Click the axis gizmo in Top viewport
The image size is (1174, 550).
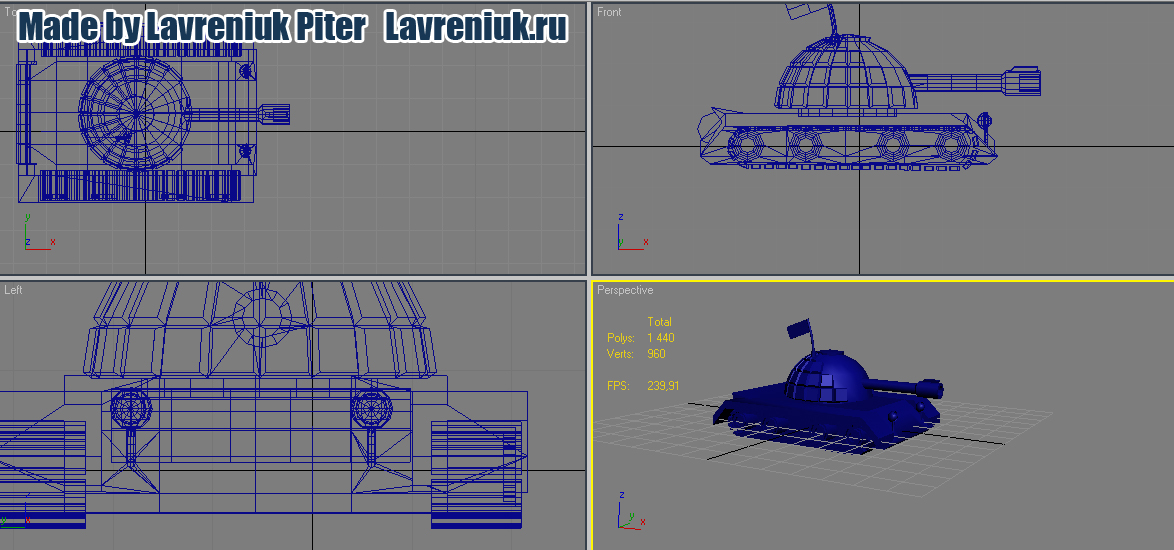coord(34,236)
